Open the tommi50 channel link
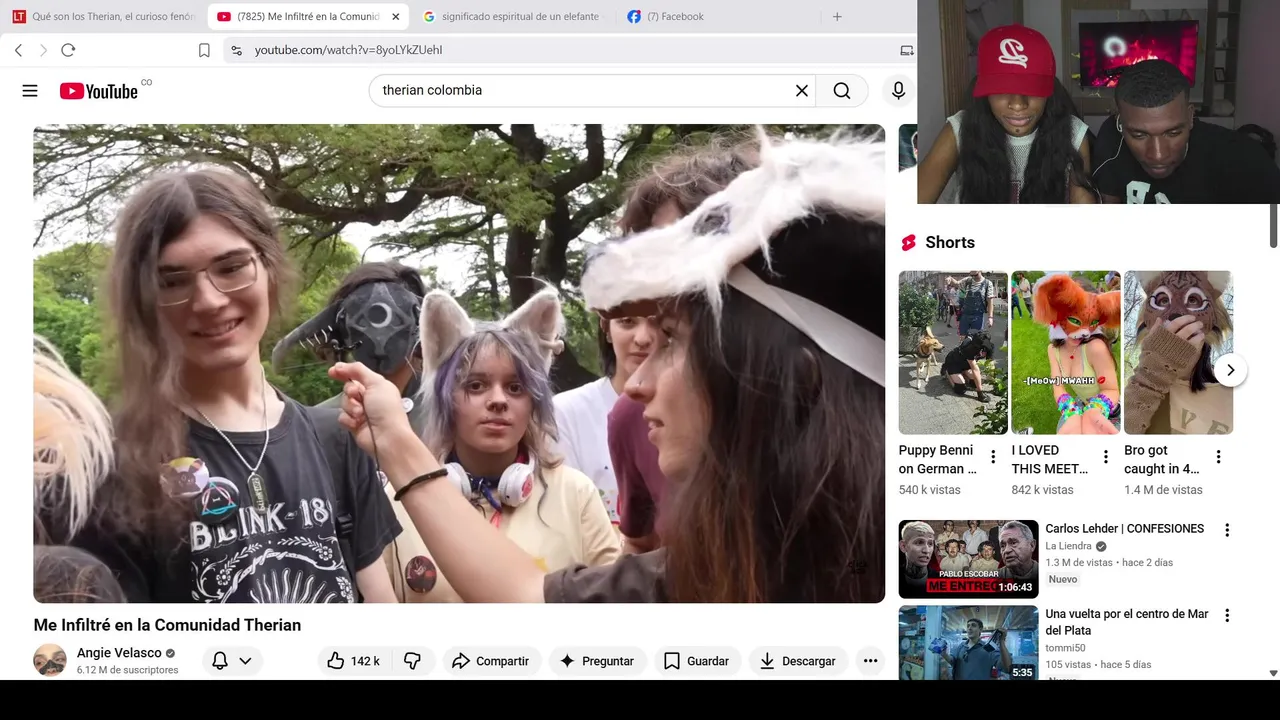 pyautogui.click(x=1065, y=648)
